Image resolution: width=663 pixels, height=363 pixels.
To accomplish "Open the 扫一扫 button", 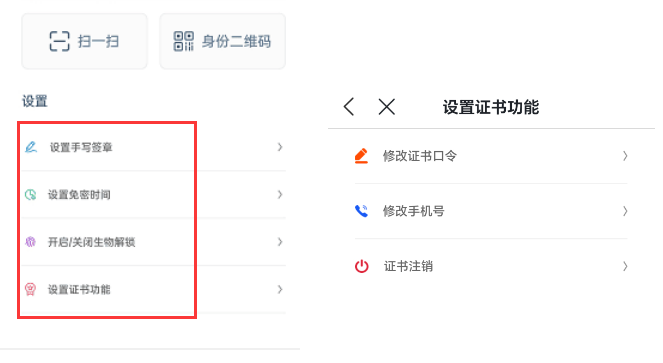I will (x=85, y=41).
